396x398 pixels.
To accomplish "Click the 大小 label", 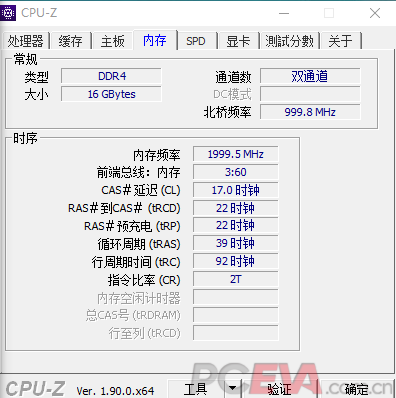I will pyautogui.click(x=36, y=95).
